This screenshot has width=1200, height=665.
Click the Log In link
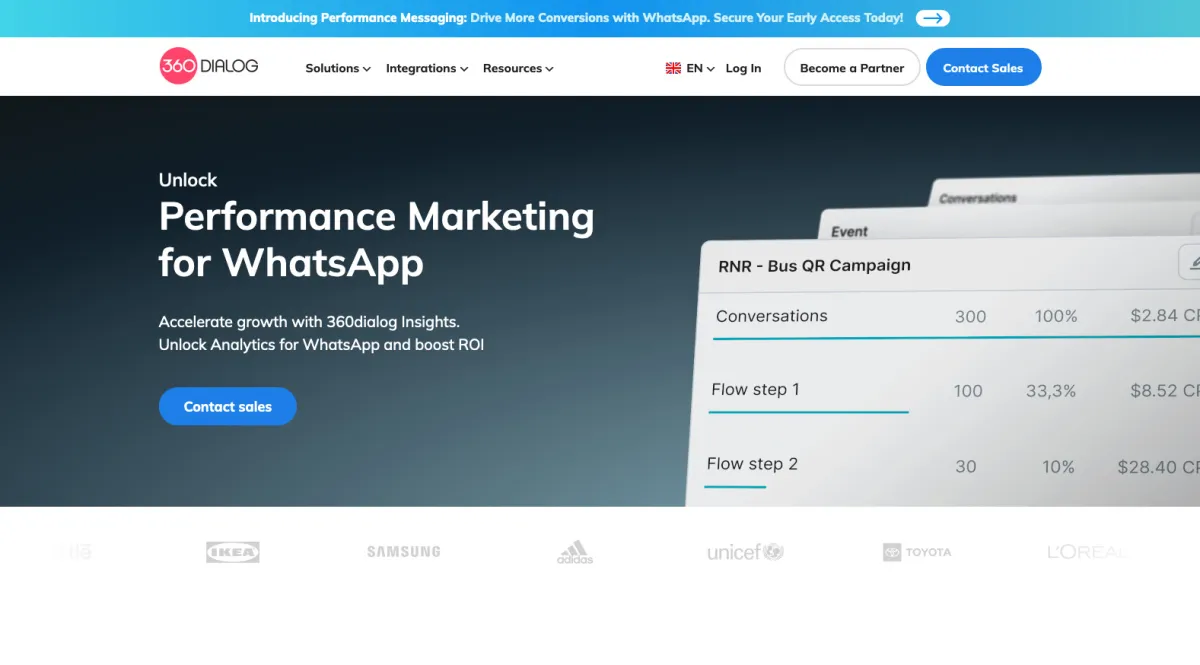coord(743,69)
